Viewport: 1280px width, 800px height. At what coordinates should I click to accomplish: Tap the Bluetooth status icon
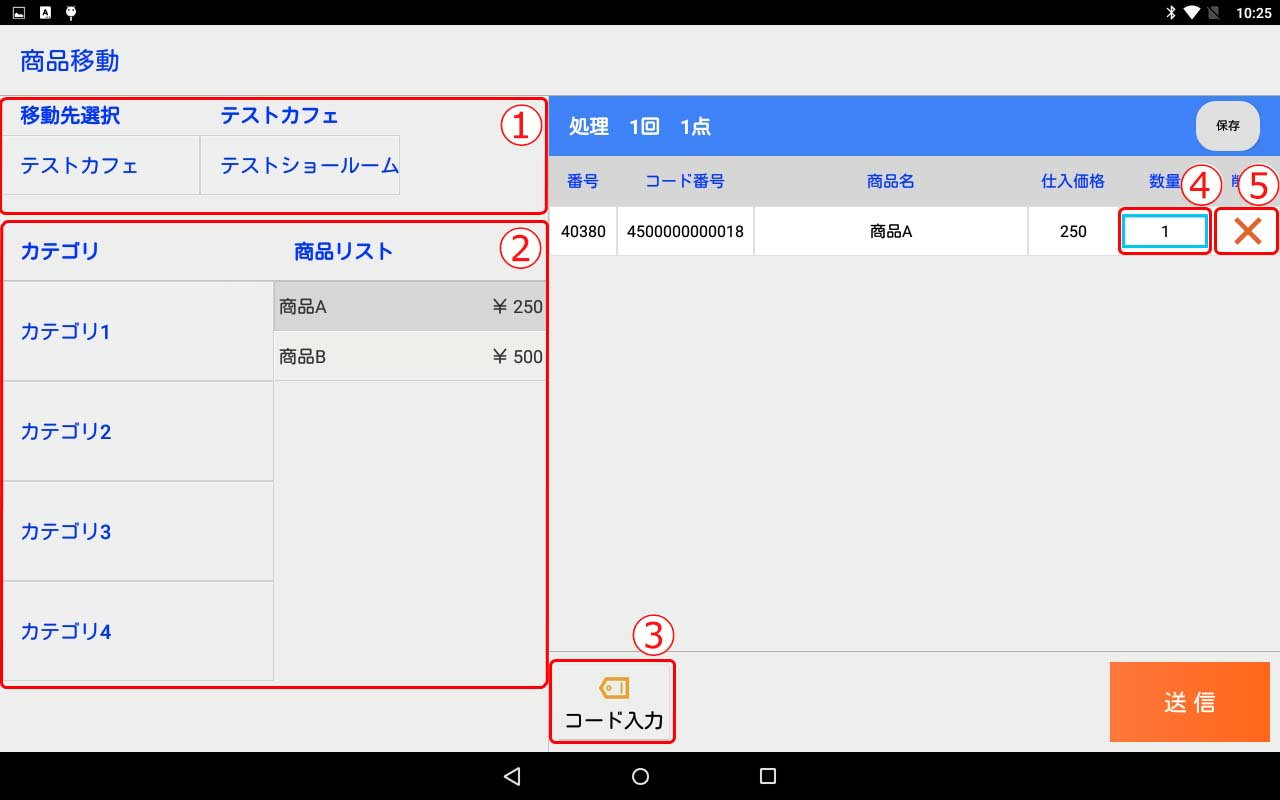click(x=1170, y=13)
